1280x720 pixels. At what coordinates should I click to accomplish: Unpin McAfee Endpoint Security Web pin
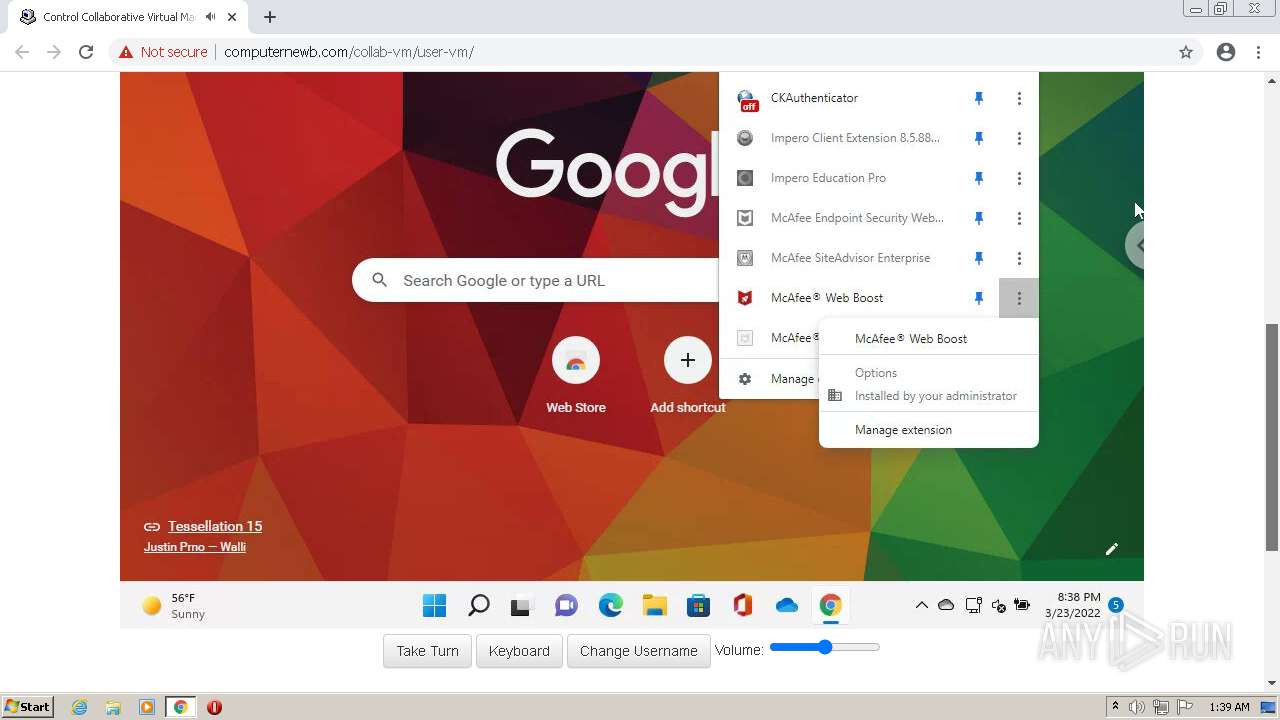pyautogui.click(x=979, y=218)
